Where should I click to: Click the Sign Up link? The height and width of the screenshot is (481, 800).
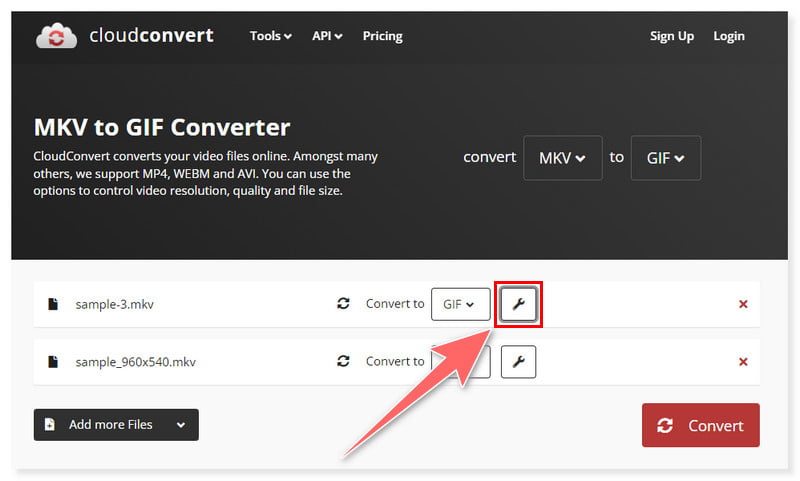pyautogui.click(x=671, y=36)
